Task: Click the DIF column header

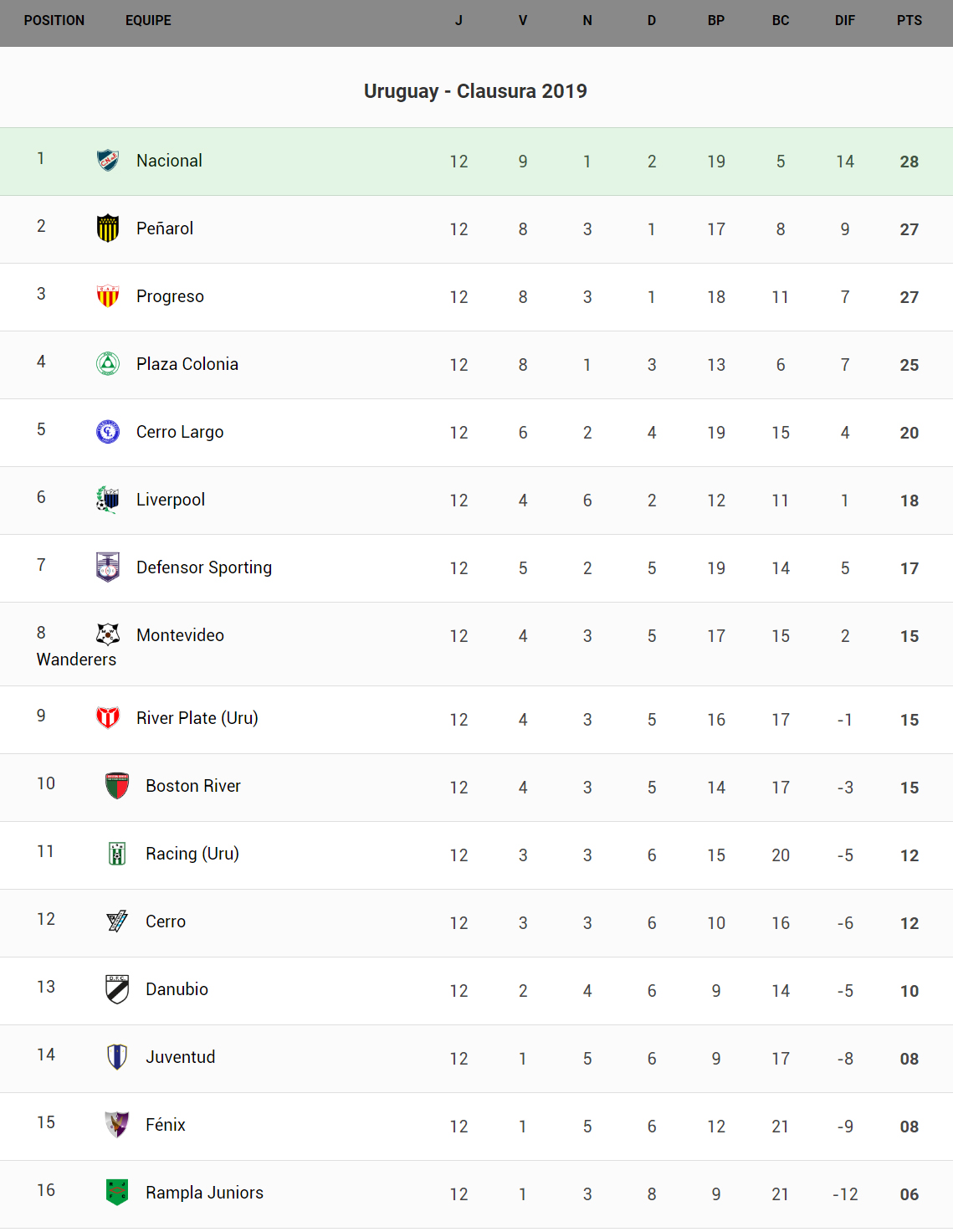Action: [x=844, y=20]
